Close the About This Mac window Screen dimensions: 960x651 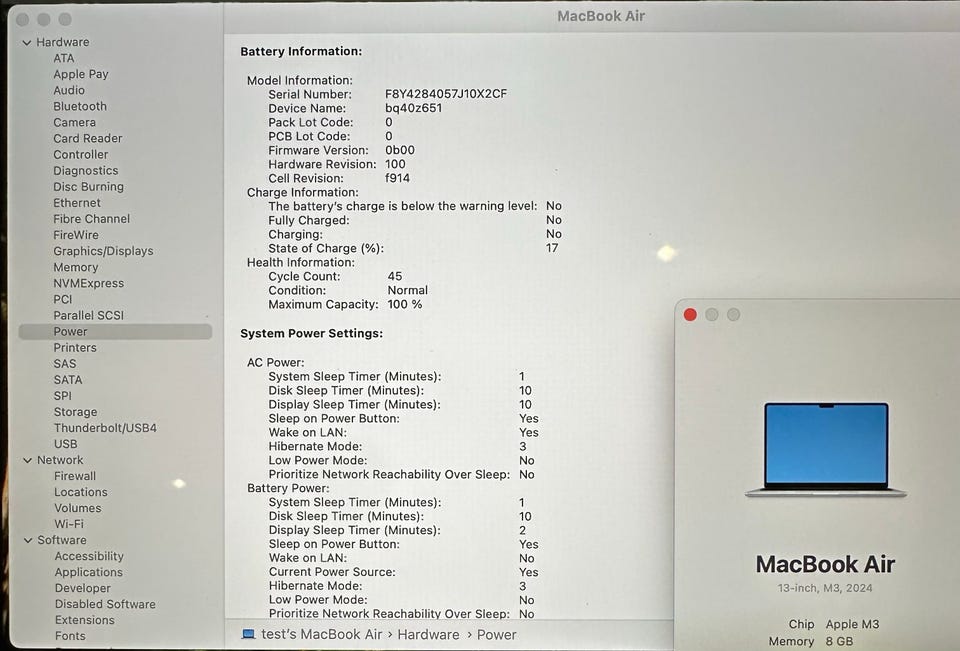pyautogui.click(x=690, y=315)
